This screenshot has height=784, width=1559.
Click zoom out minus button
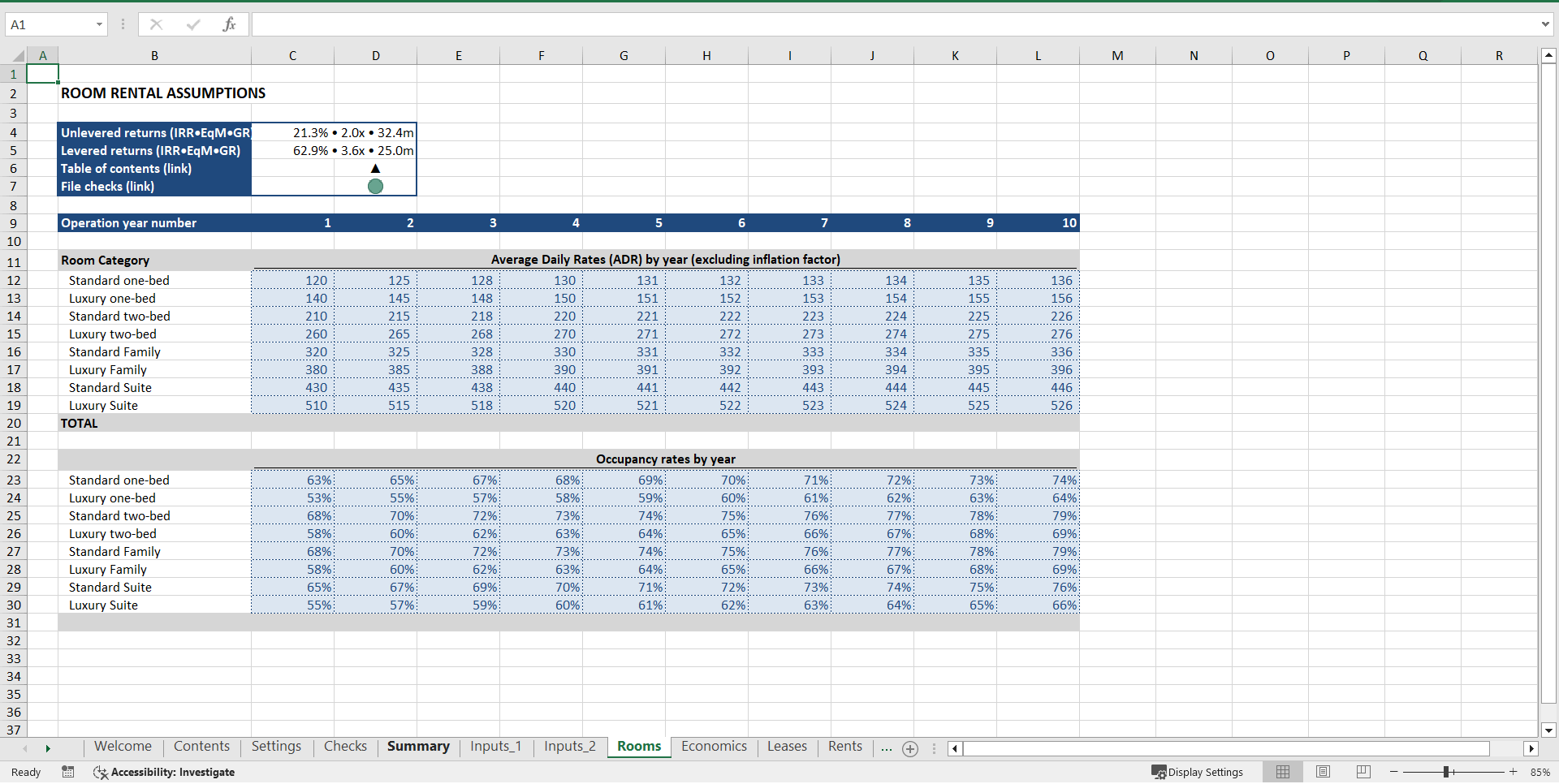pos(1394,772)
